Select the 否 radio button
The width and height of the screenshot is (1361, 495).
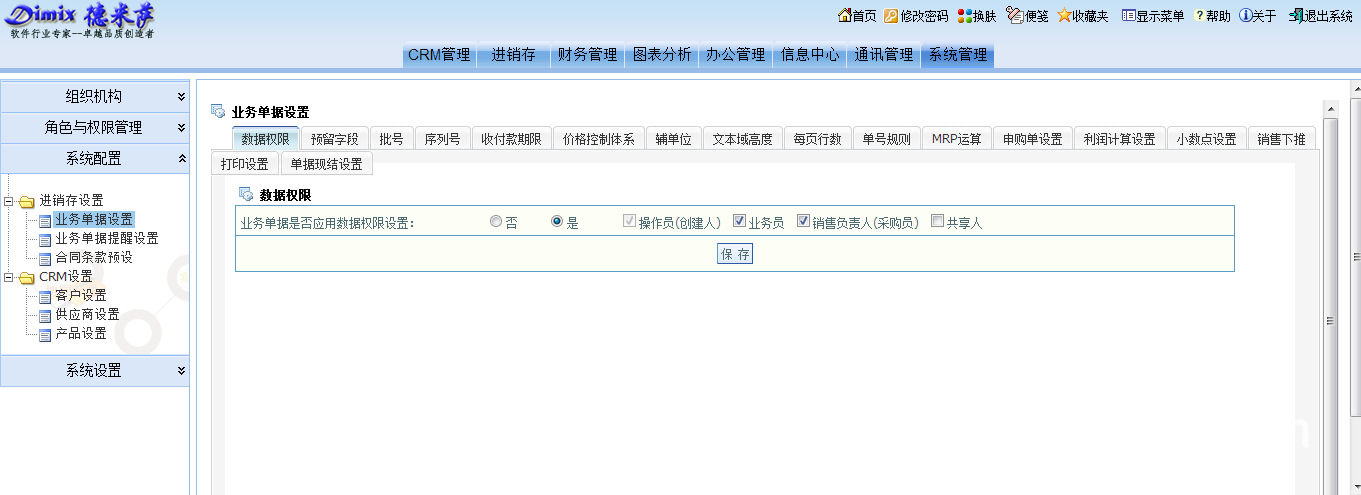click(x=496, y=222)
